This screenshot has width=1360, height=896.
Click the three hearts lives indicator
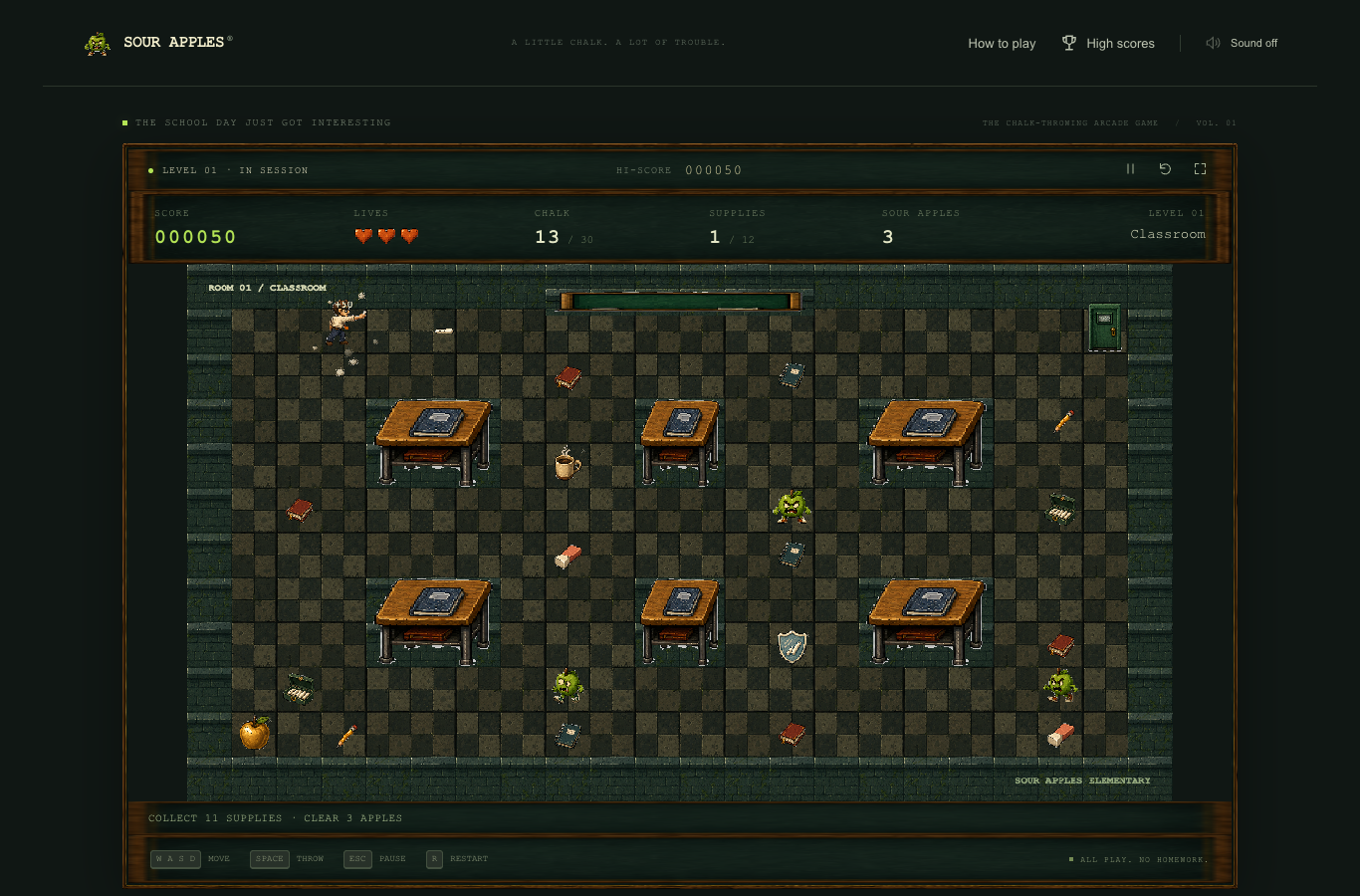[x=386, y=236]
